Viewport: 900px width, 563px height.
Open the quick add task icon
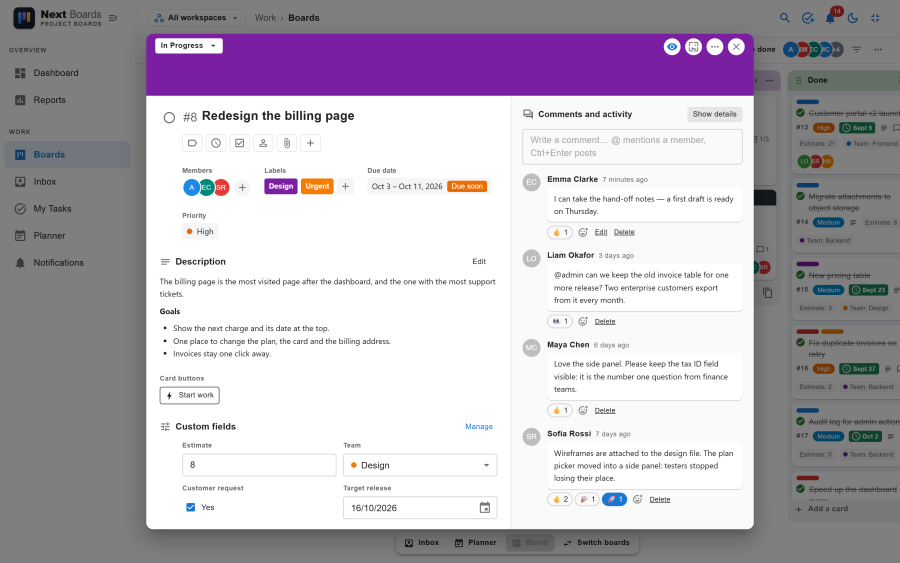tap(808, 18)
